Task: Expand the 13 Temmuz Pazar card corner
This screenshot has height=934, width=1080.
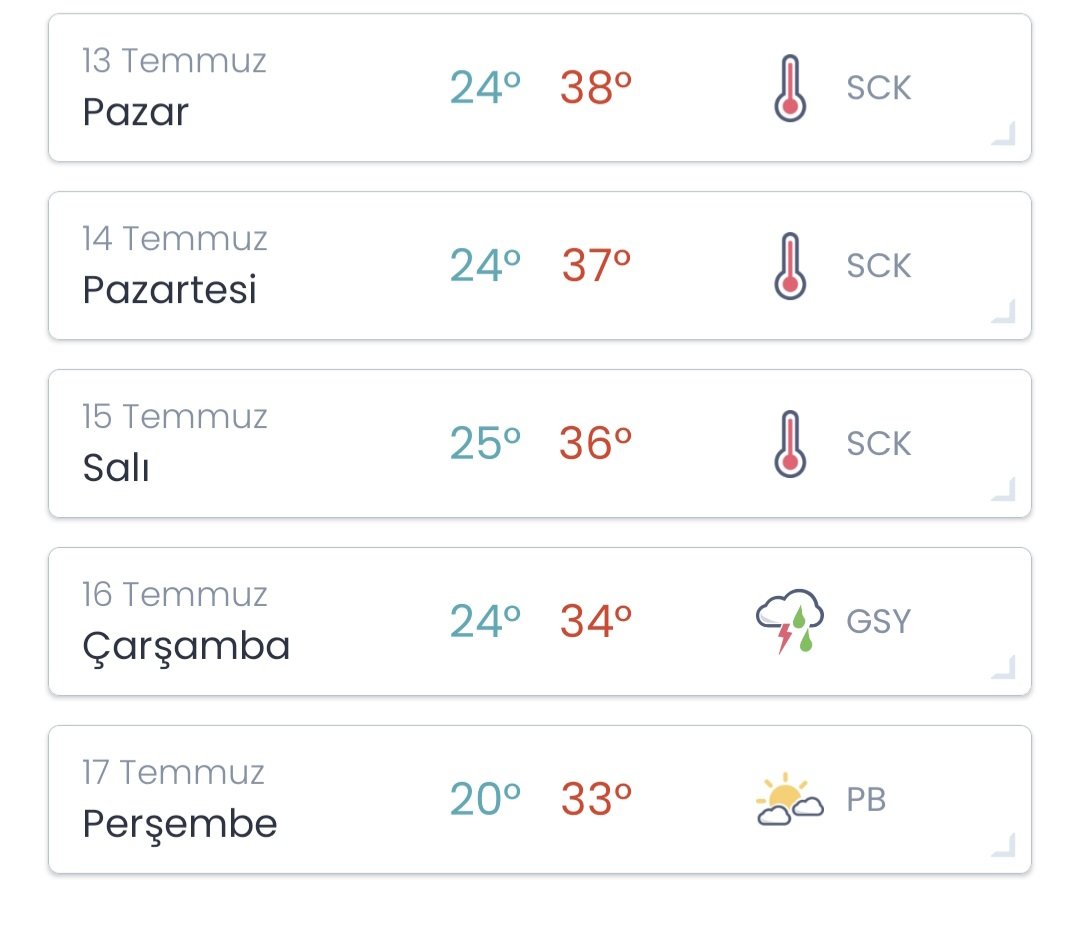Action: pyautogui.click(x=1004, y=134)
